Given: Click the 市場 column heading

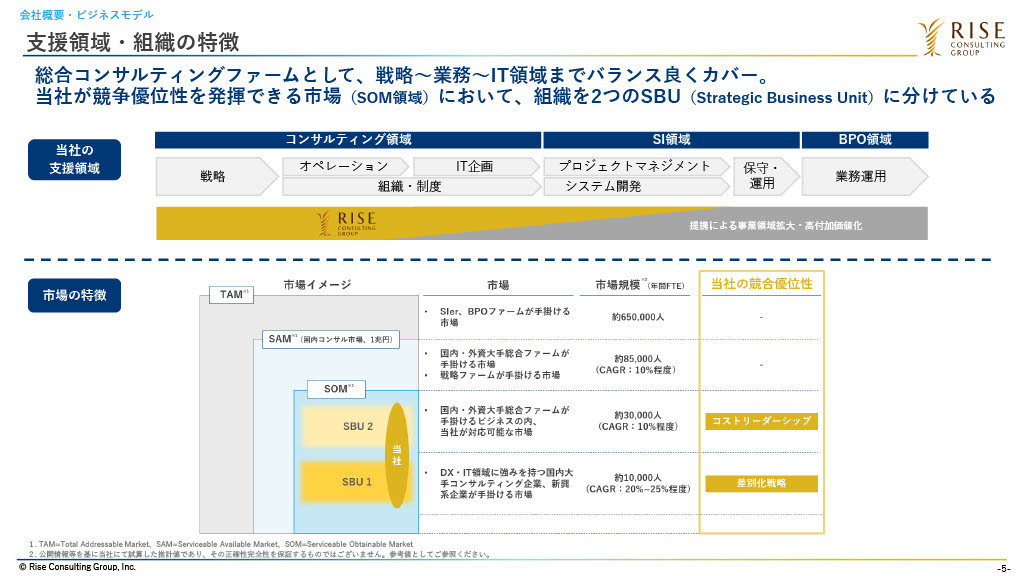Looking at the screenshot, I should [x=498, y=285].
